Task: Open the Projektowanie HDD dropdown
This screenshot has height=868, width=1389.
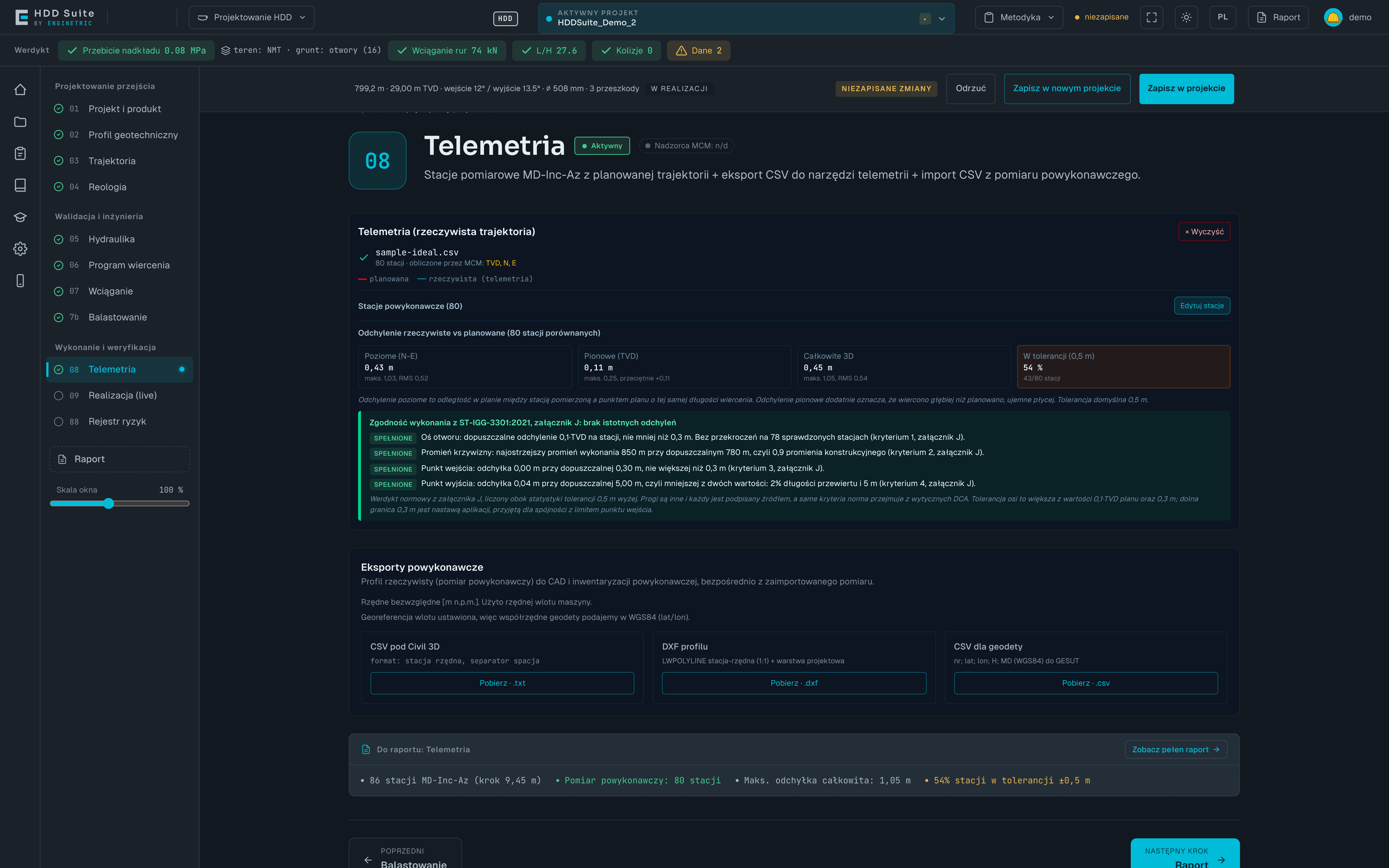Action: coord(252,17)
